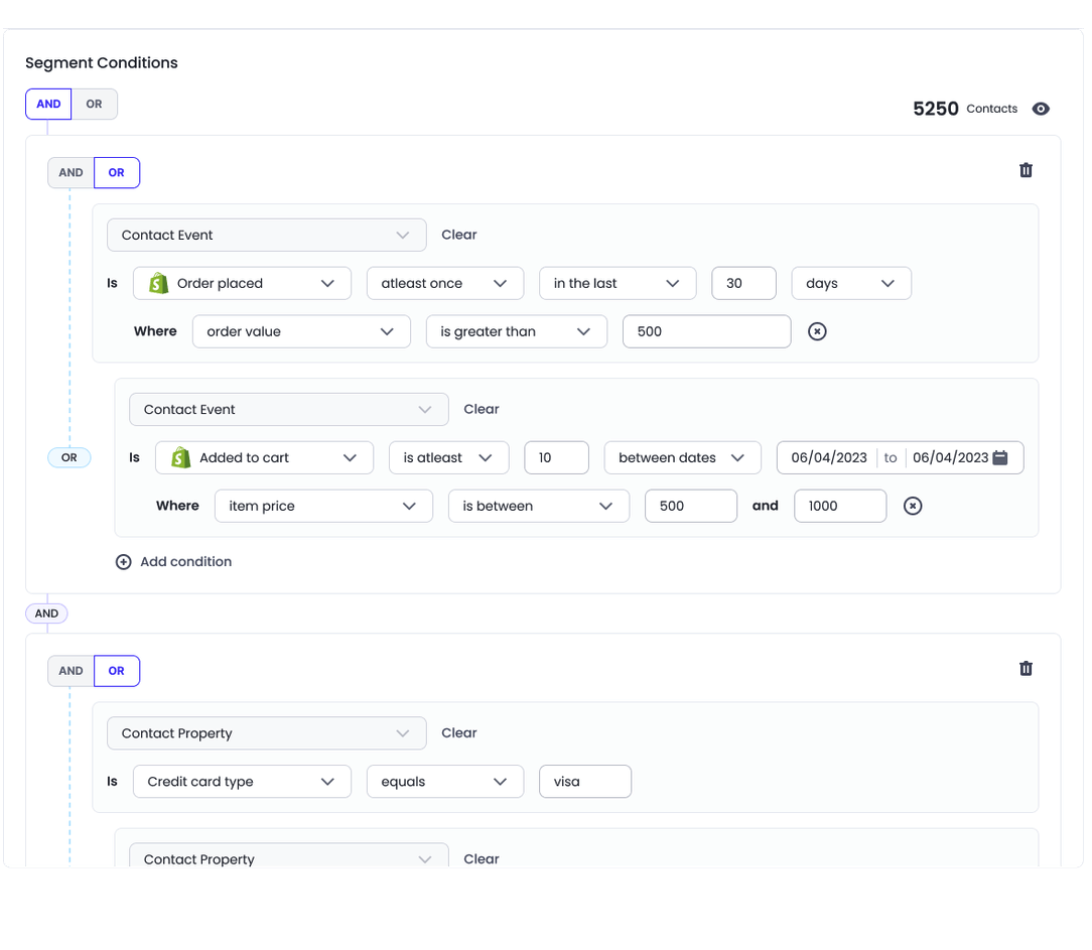Select OR in the second condition group
This screenshot has width=1092, height=950.
tap(117, 671)
